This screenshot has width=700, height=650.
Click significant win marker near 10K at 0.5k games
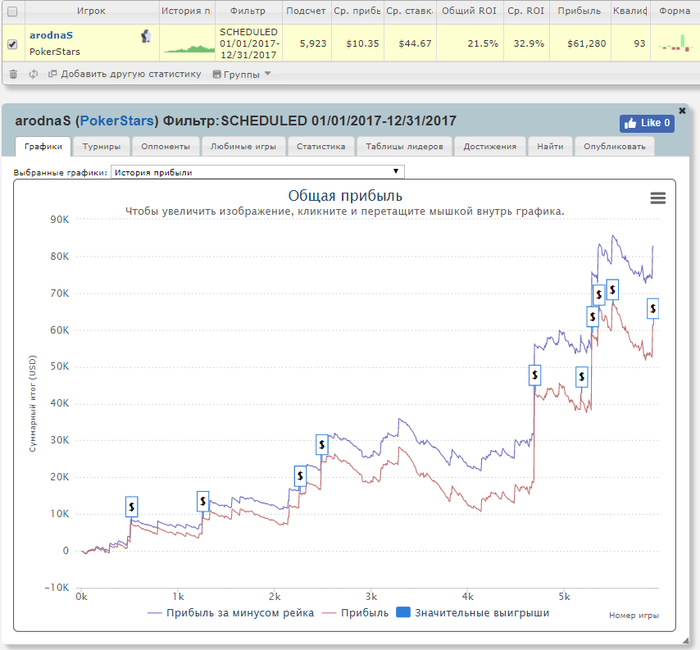(x=131, y=507)
